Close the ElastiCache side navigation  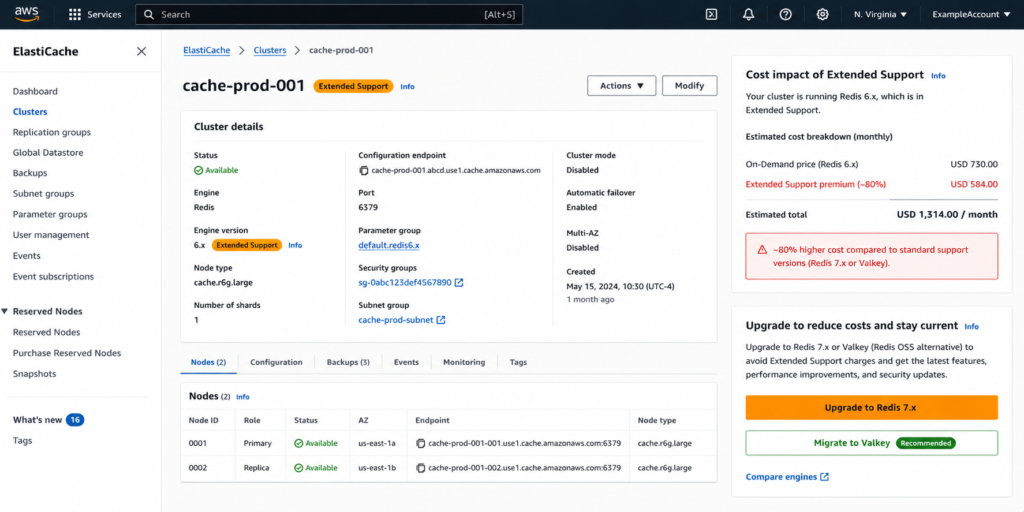(x=141, y=52)
